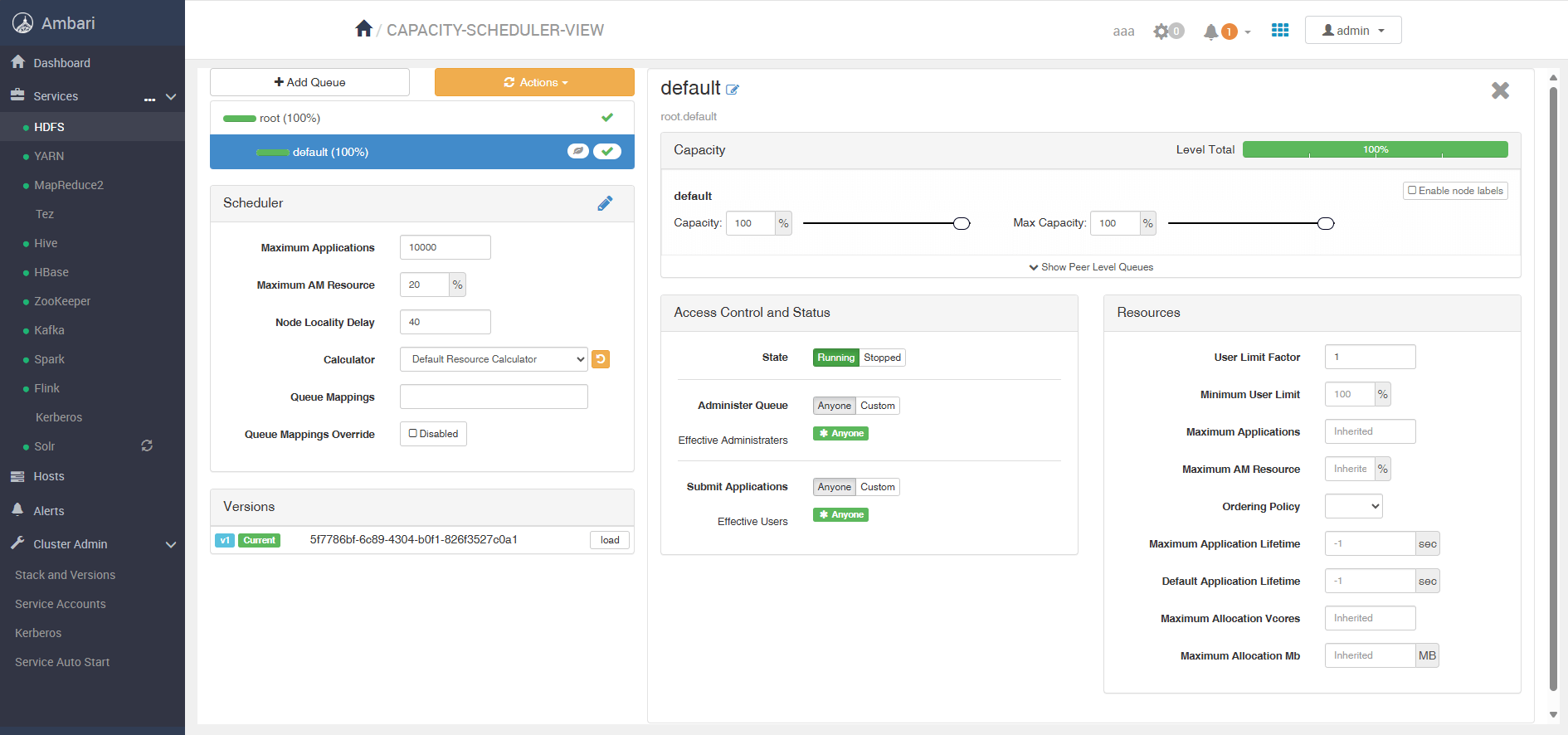This screenshot has height=735, width=1568.
Task: Click the alerts bell icon
Action: 1211,32
